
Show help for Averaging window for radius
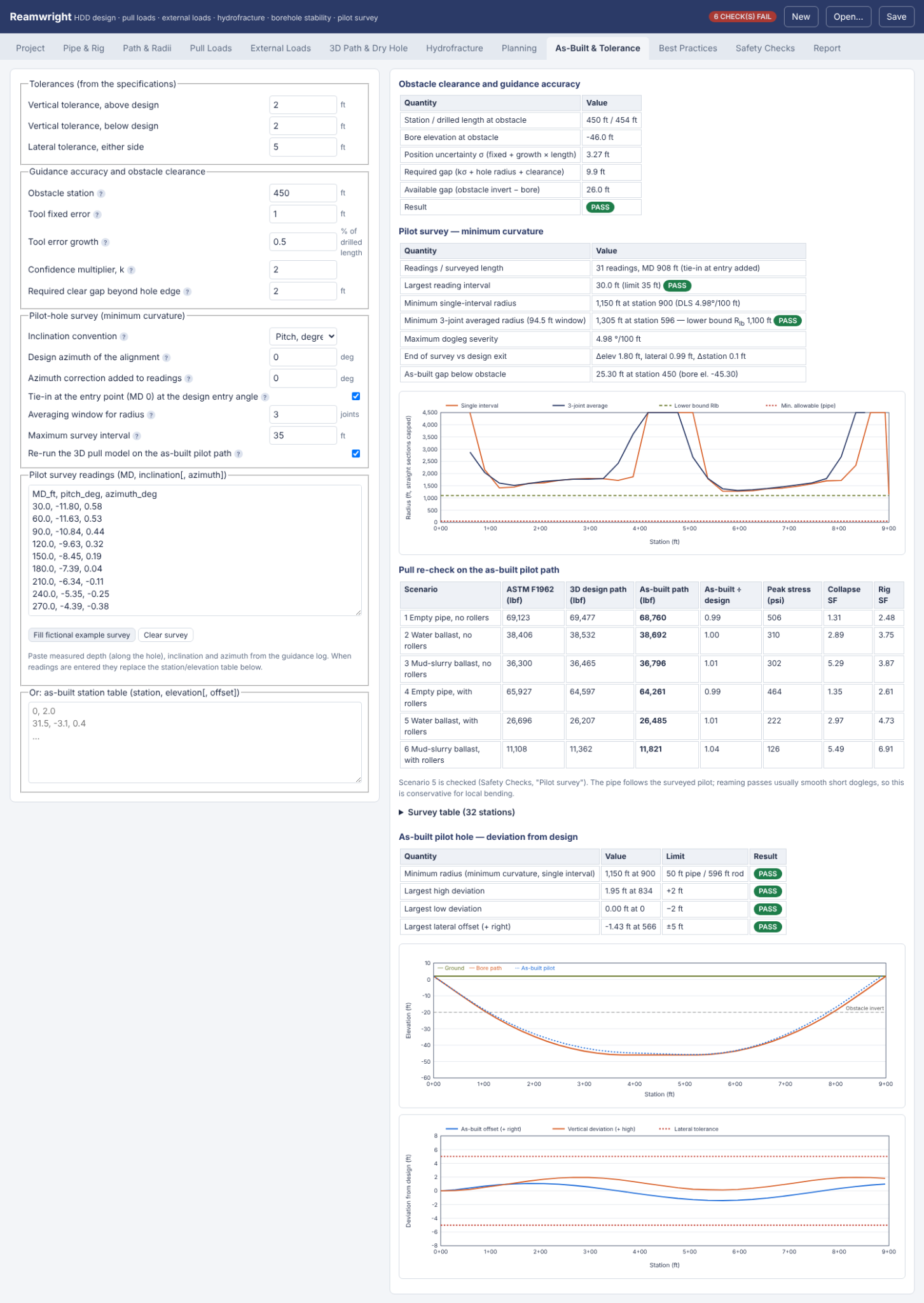coord(151,415)
